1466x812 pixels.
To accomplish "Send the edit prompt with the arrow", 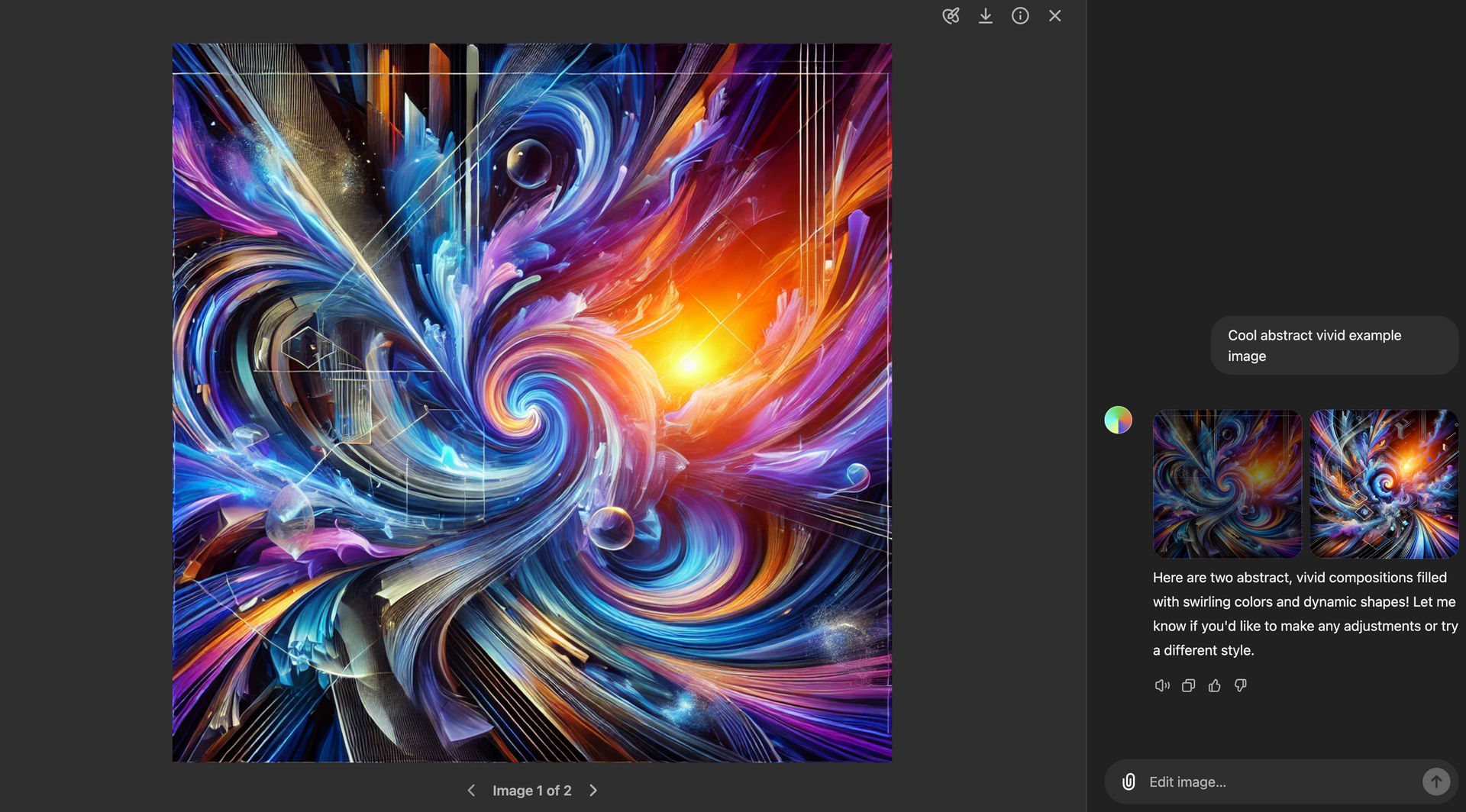I will click(1437, 781).
